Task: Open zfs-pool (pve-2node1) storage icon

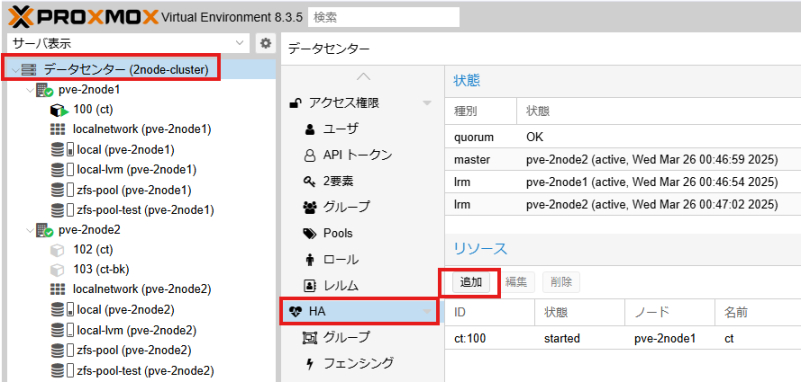Action: coord(60,190)
